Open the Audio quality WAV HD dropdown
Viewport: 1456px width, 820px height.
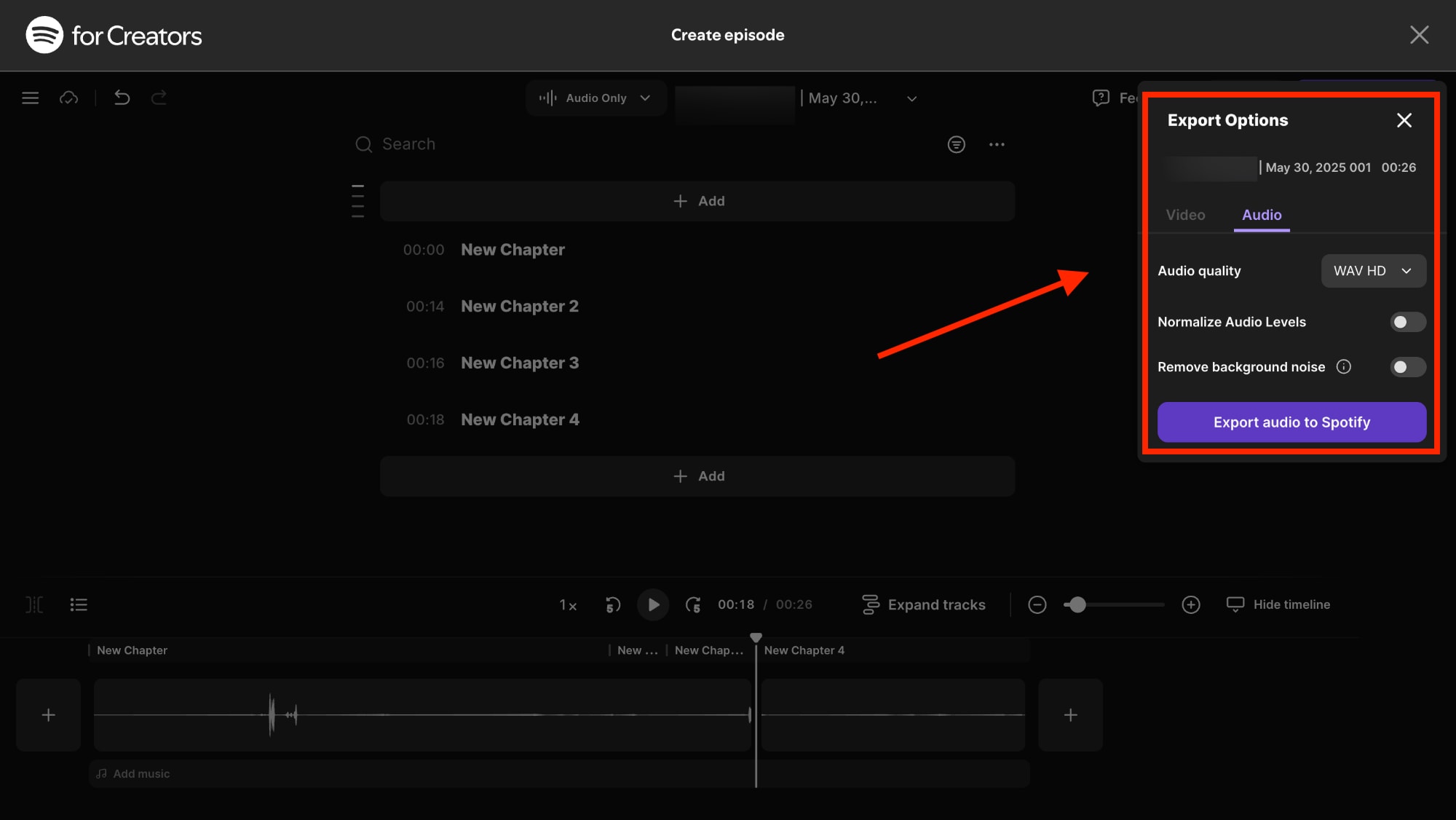[1373, 271]
